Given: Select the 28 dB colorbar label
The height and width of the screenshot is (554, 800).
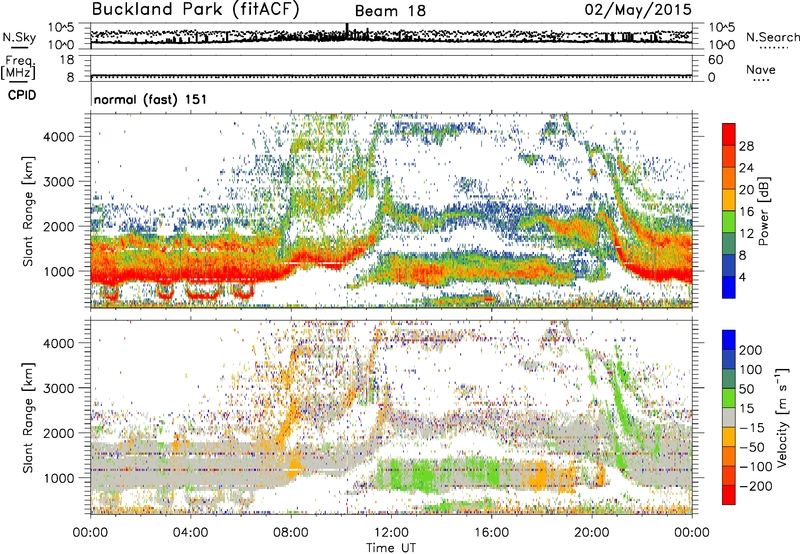Looking at the screenshot, I should pos(746,146).
